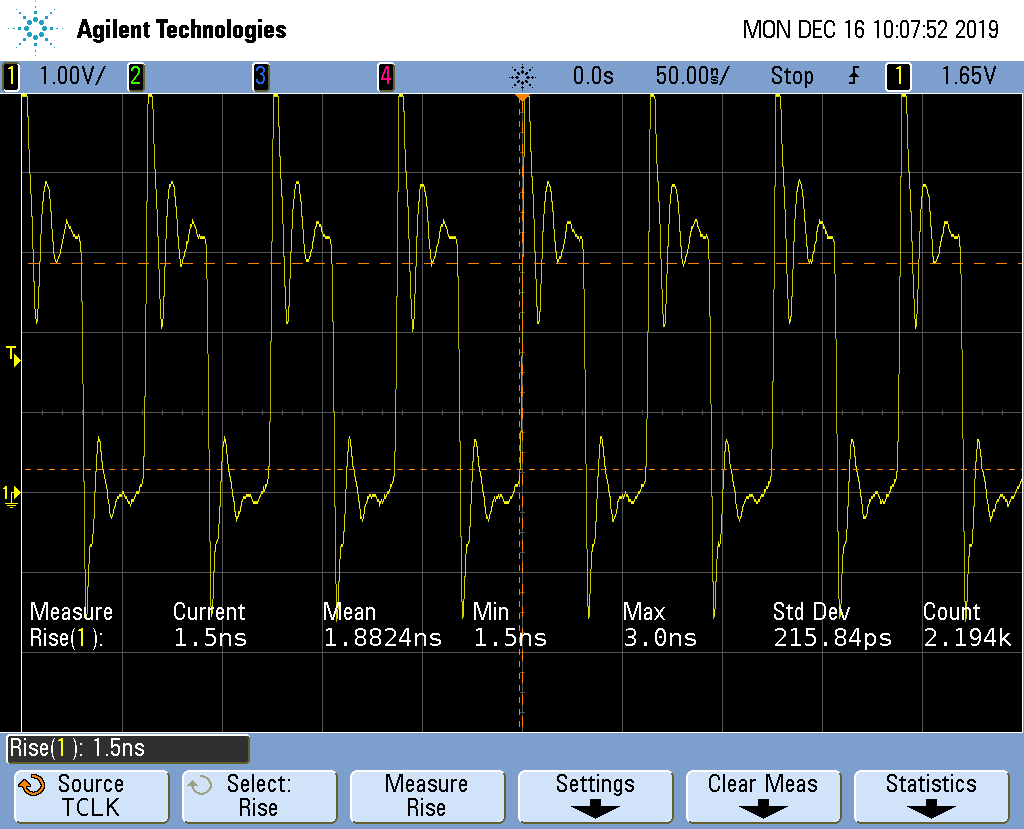Choose the Select: Rise measurement softkey
1024x829 pixels.
258,796
